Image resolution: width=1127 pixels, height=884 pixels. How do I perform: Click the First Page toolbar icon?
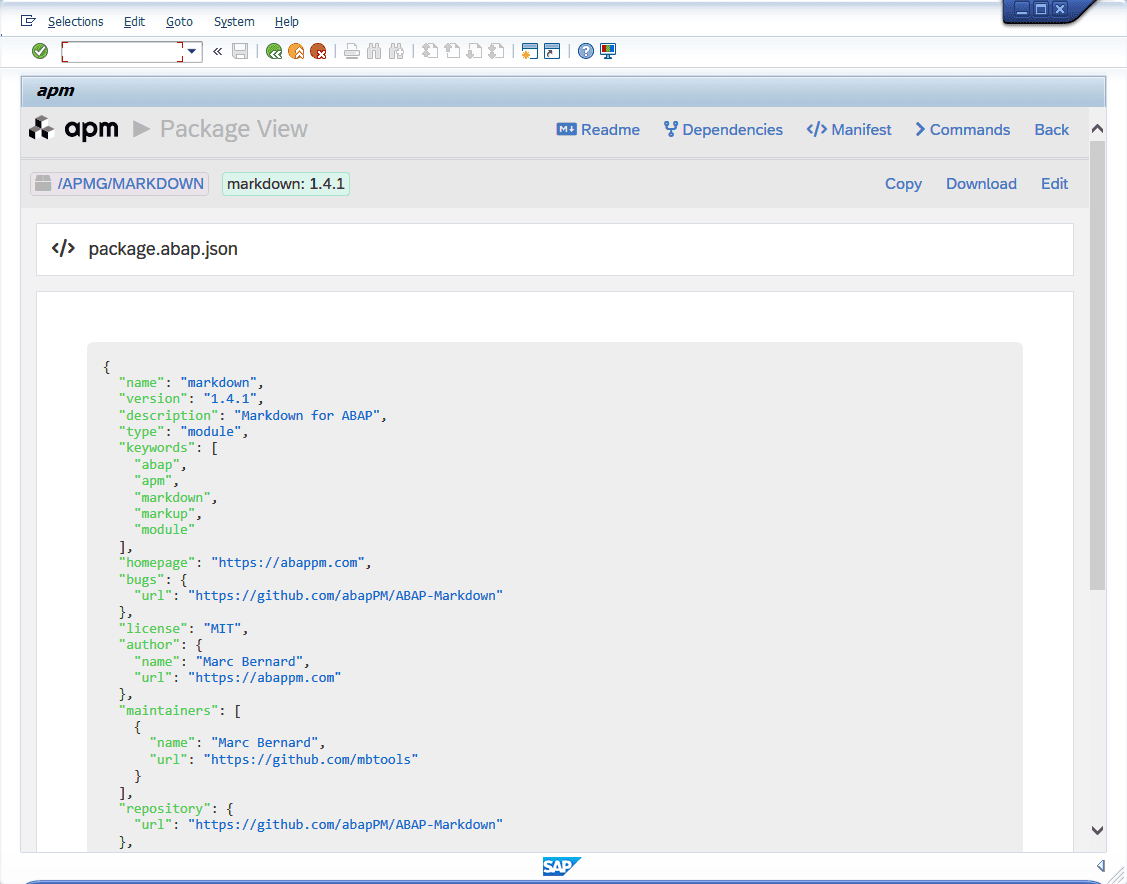tap(430, 51)
